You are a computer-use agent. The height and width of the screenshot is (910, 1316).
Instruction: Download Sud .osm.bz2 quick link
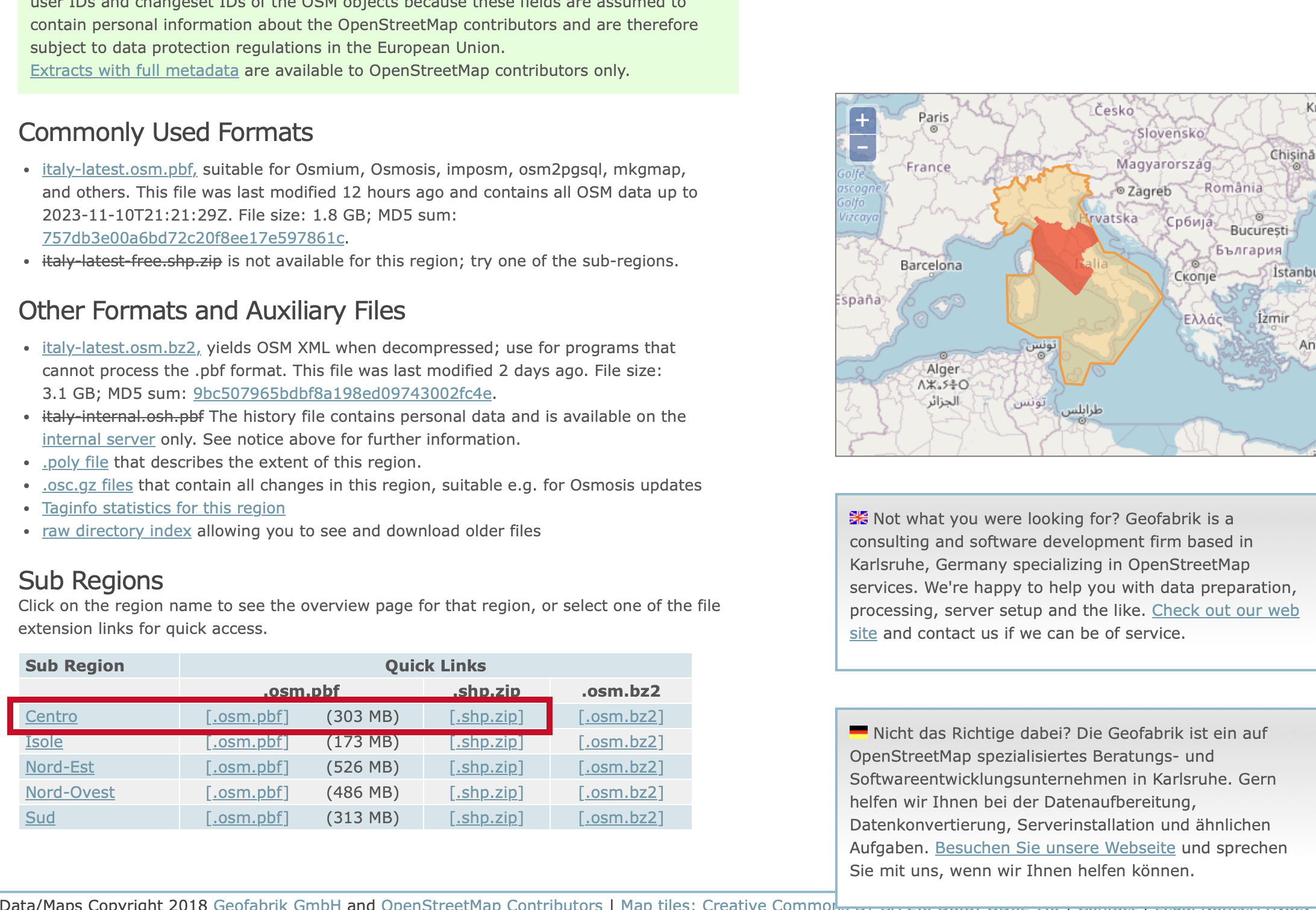coord(621,818)
